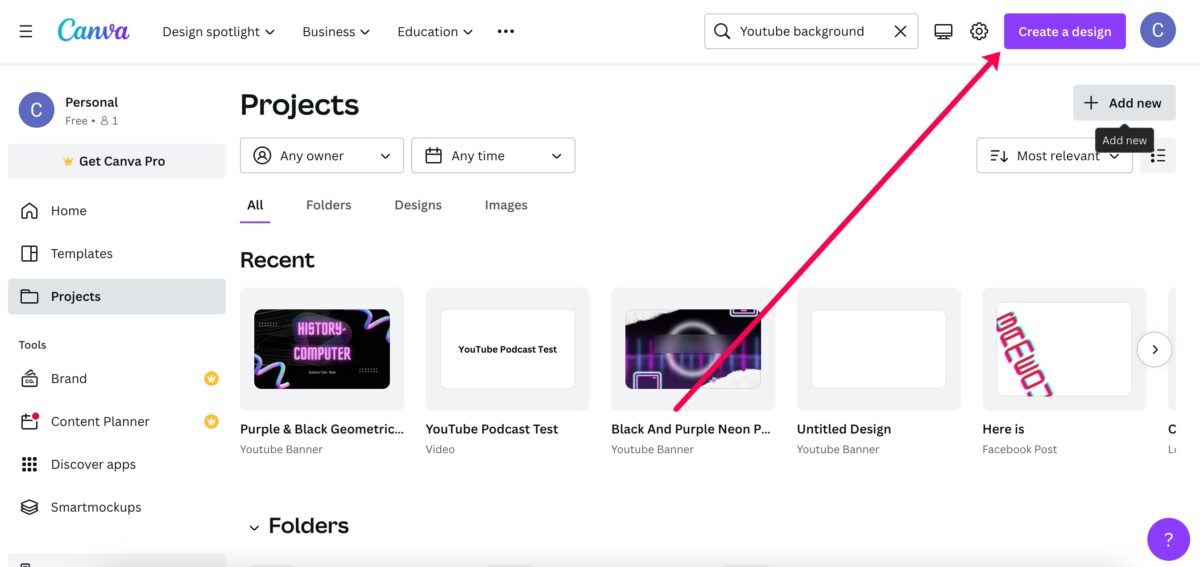
Task: Open Discover apps in sidebar
Action: [x=117, y=465]
